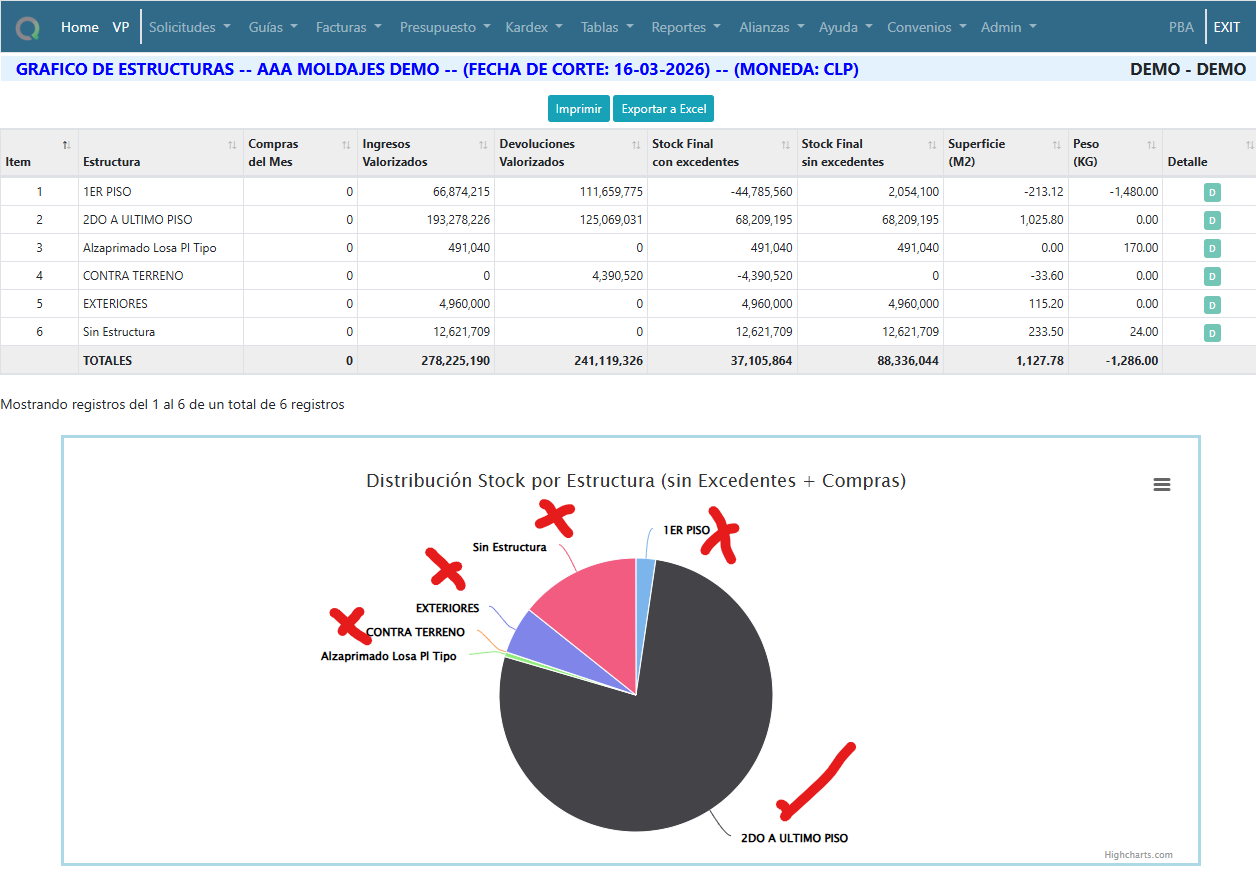This screenshot has width=1256, height=877.
Task: Open detail icon for 2DO A ULTIMO PISO
Action: (x=1211, y=220)
